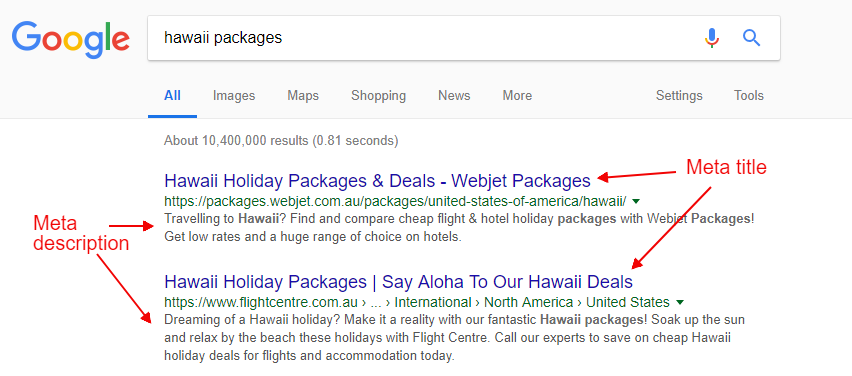Expand the Flight Centre result's dropdown arrow
Screen dimensions: 852x376
click(x=679, y=302)
